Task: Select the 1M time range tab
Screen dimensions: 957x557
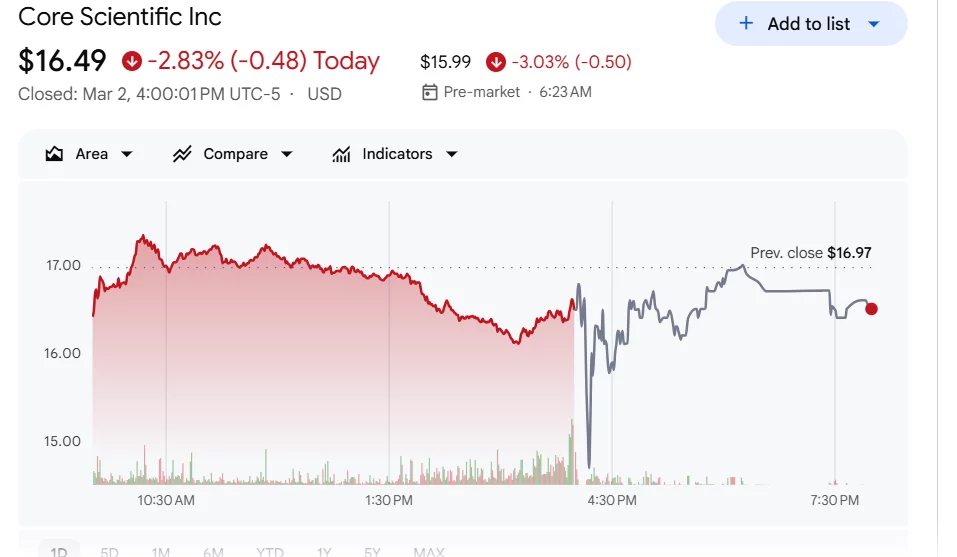Action: 161,552
